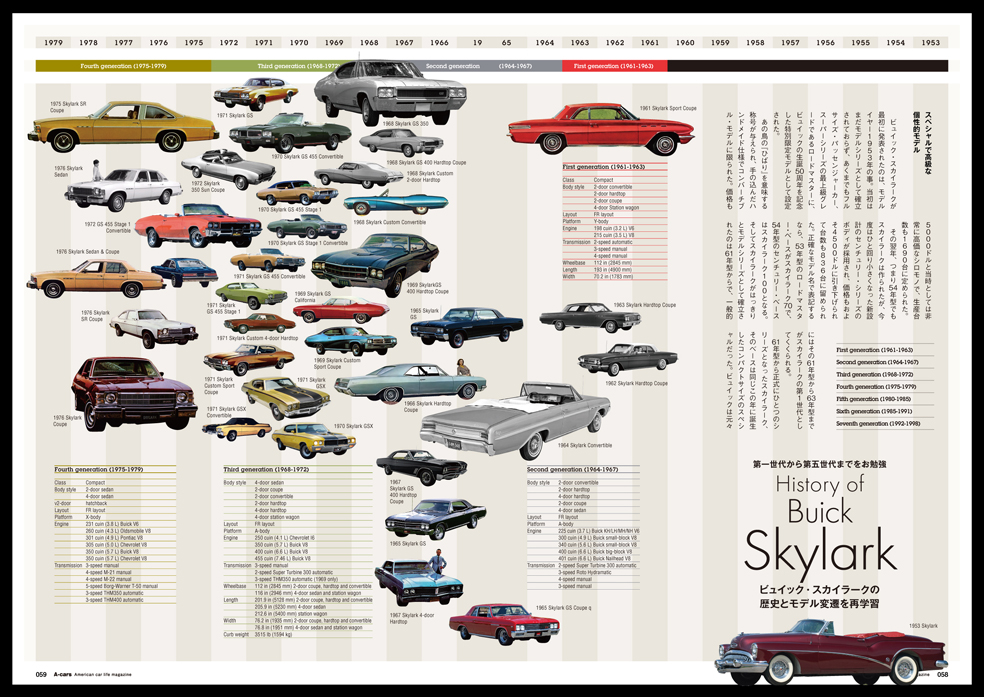Screen dimensions: 984x697
Task: Click 'Fifth generation (1980-1985)' in the legend list
Action: coord(874,399)
